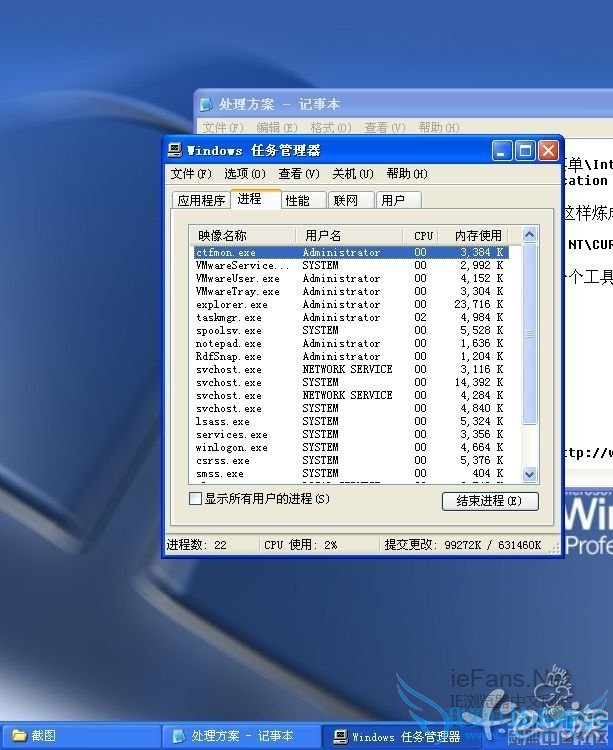Select the VMwareUser.exe process row

click(x=351, y=278)
